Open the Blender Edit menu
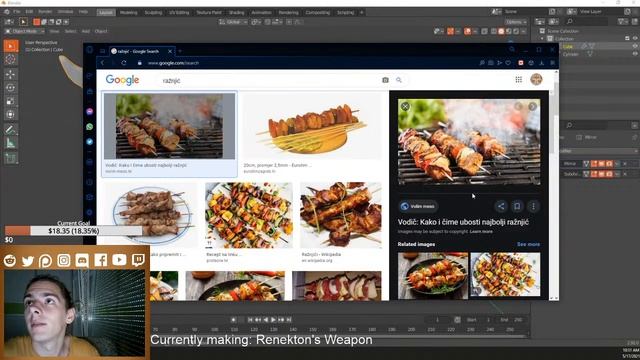This screenshot has height=360, width=640. coord(29,12)
